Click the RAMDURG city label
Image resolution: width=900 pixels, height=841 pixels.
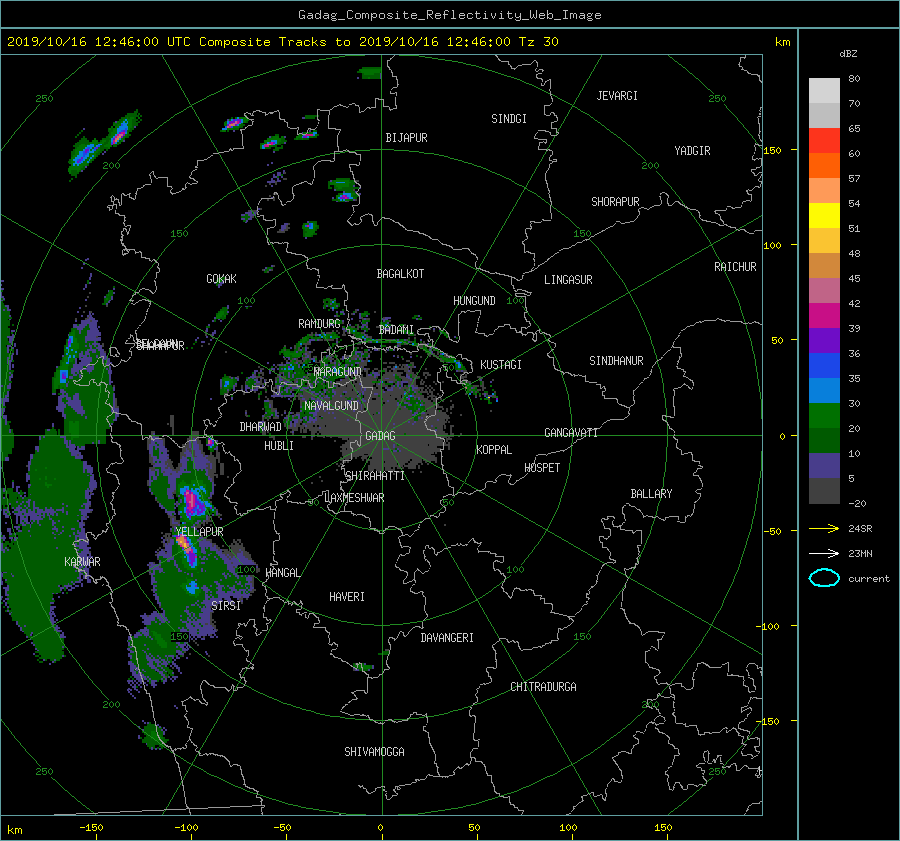[319, 324]
